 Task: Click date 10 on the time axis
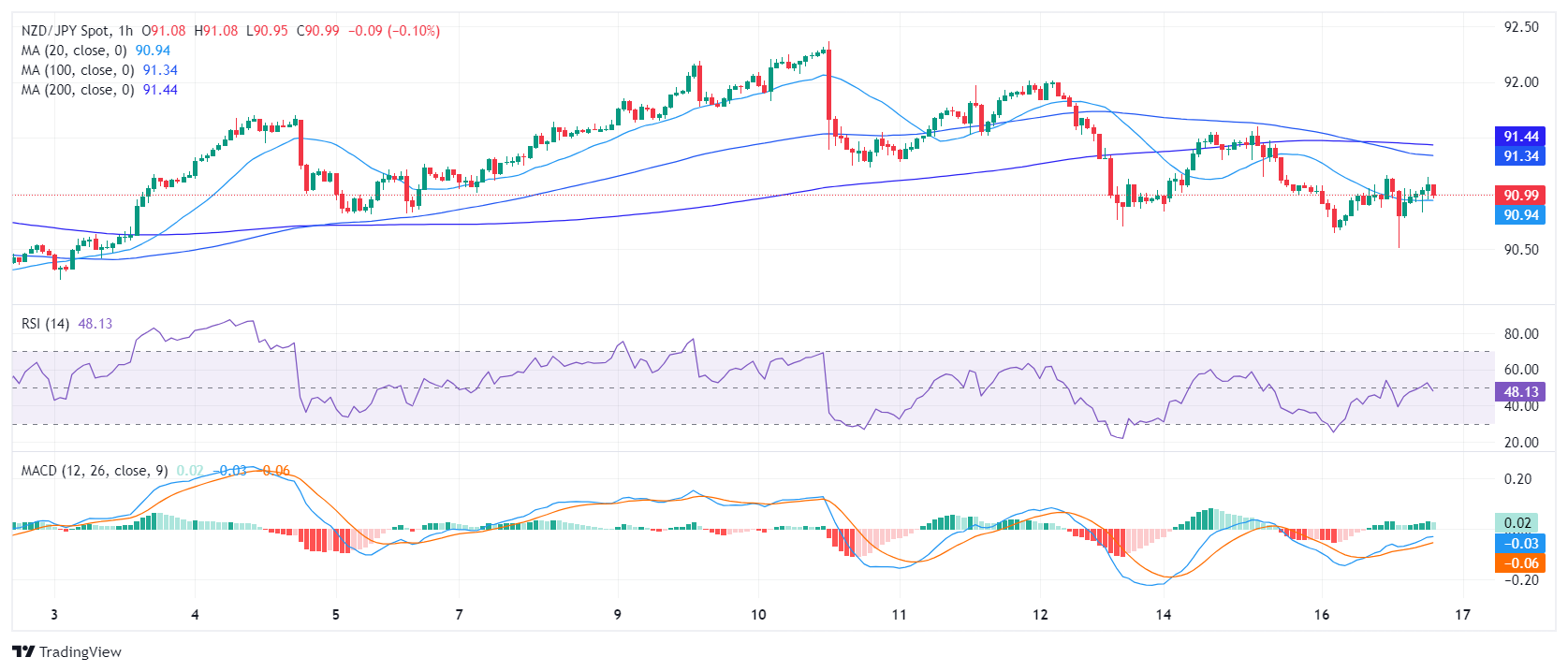tap(758, 615)
